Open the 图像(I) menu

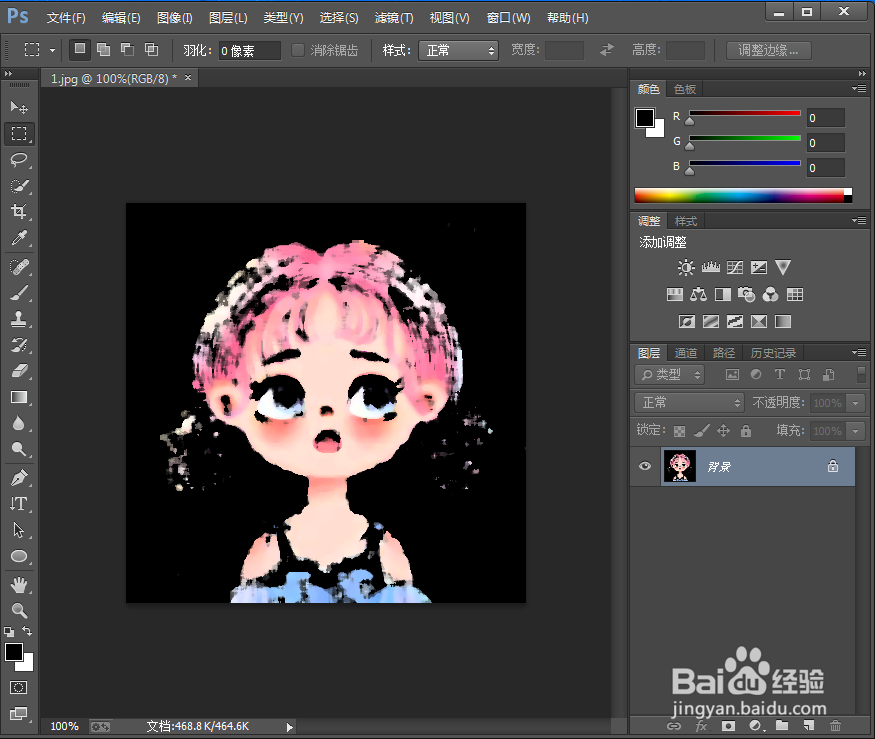pos(175,18)
